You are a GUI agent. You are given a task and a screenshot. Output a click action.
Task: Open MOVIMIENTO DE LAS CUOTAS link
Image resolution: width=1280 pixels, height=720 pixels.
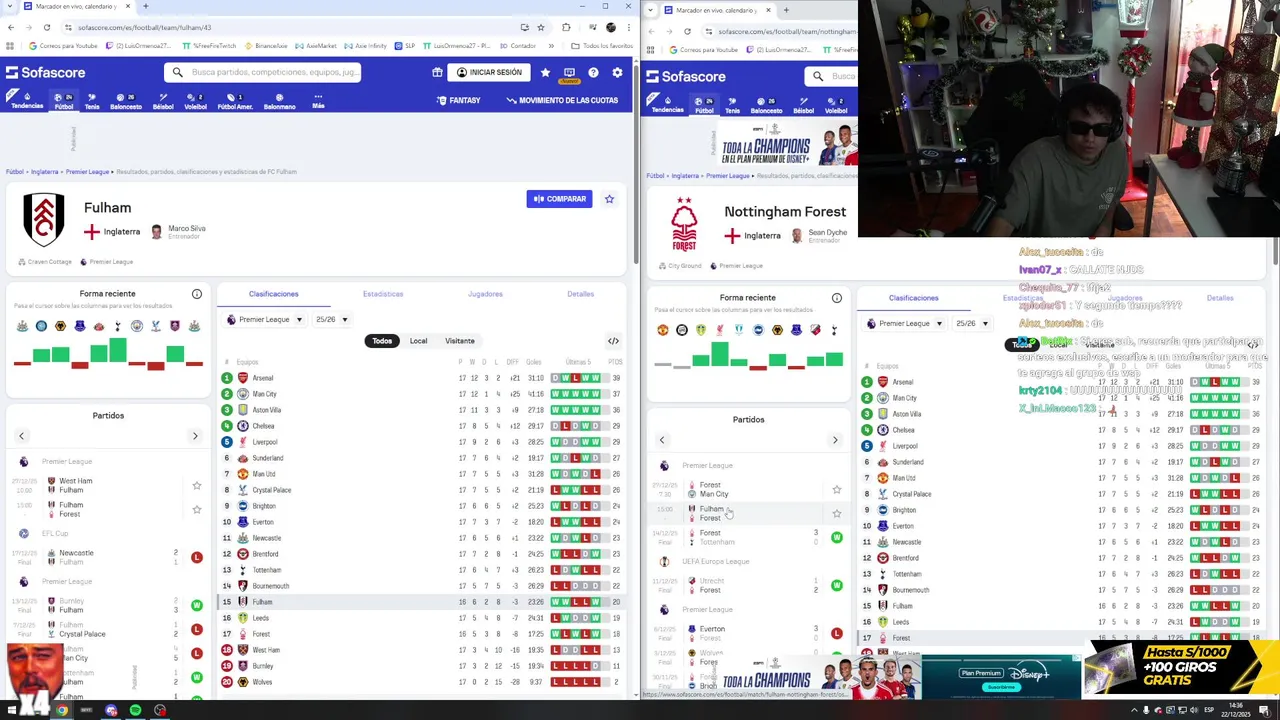click(x=562, y=101)
